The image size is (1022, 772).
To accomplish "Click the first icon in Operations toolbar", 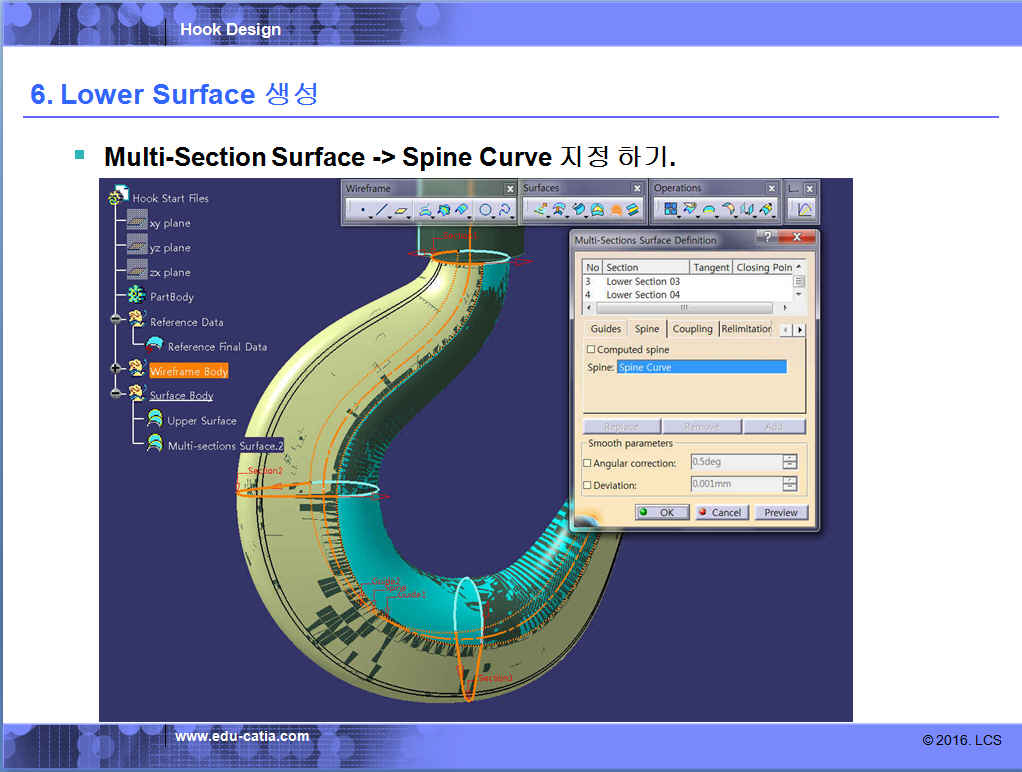I will tap(671, 210).
